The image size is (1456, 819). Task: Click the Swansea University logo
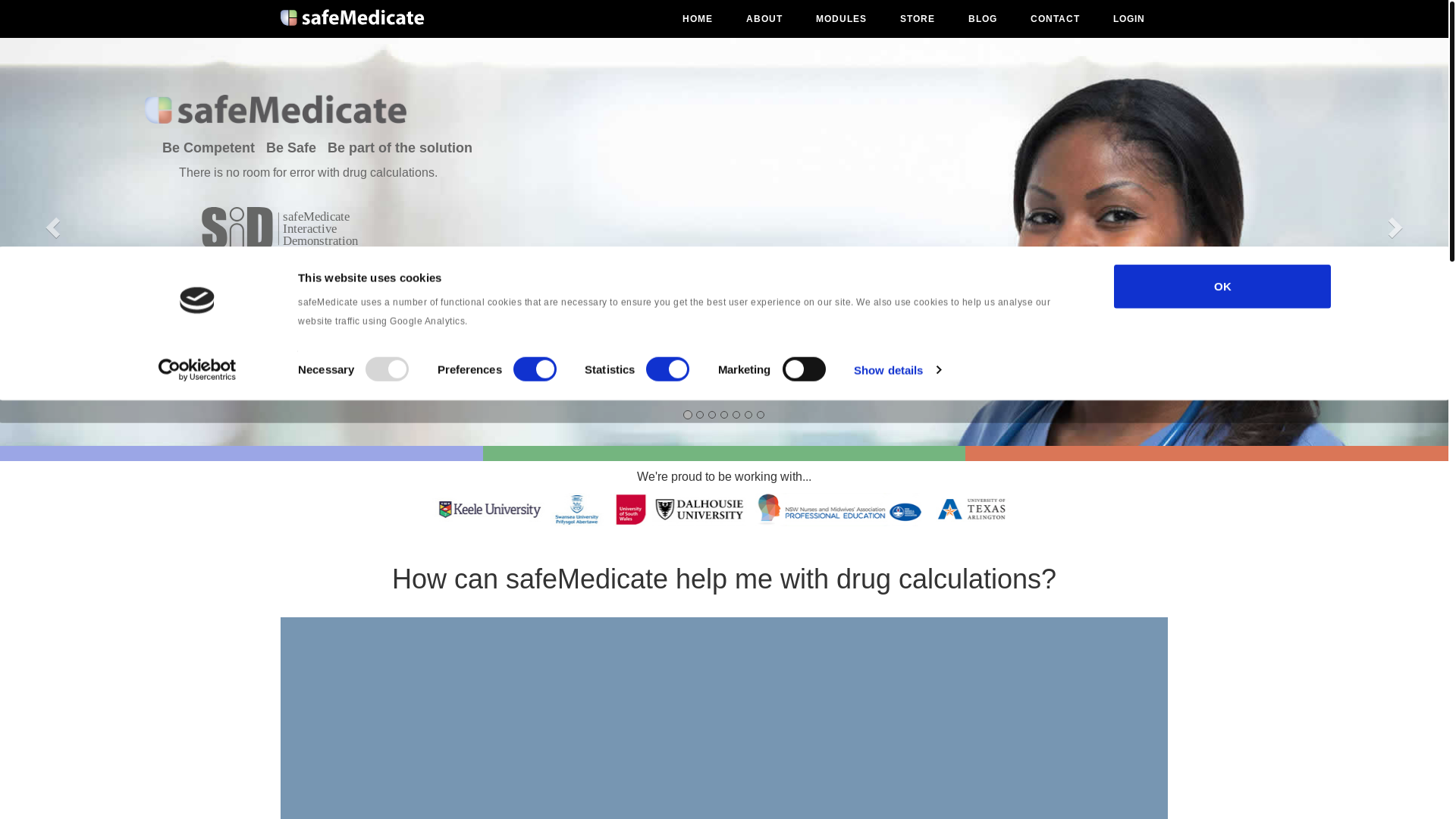click(x=576, y=510)
